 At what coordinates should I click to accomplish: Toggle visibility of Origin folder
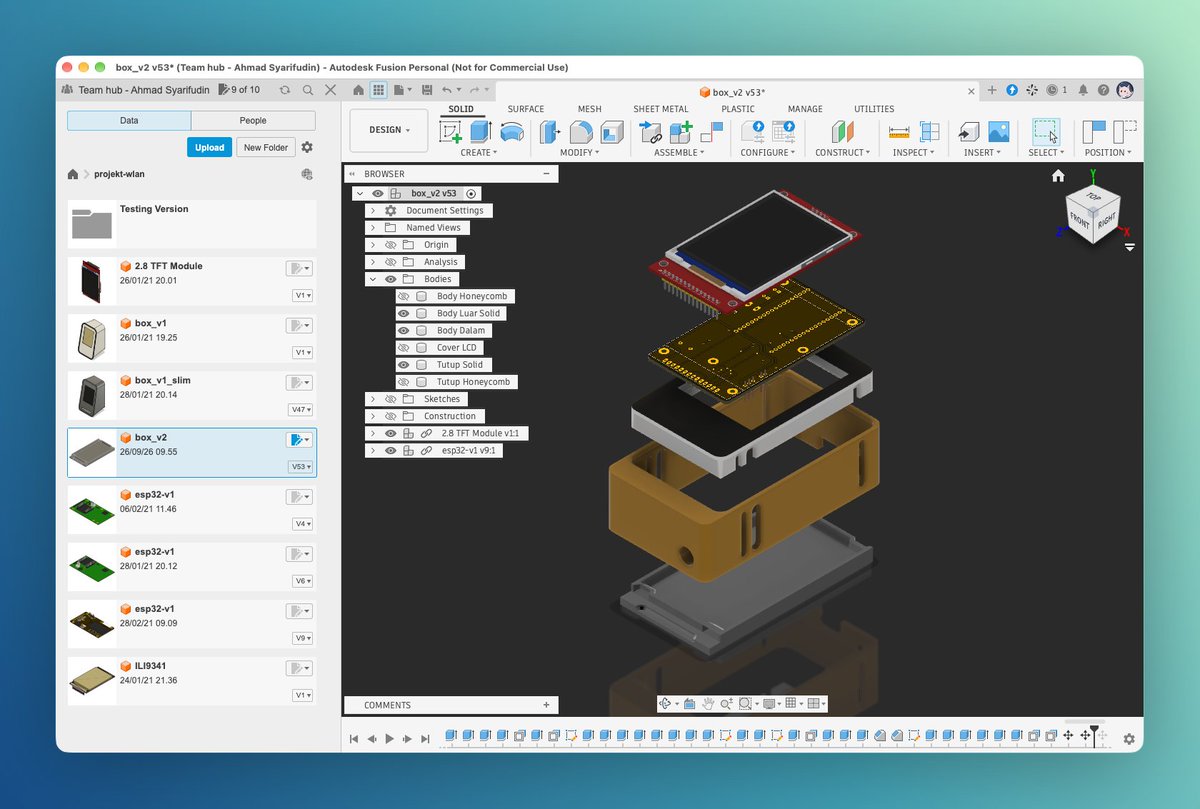click(391, 245)
